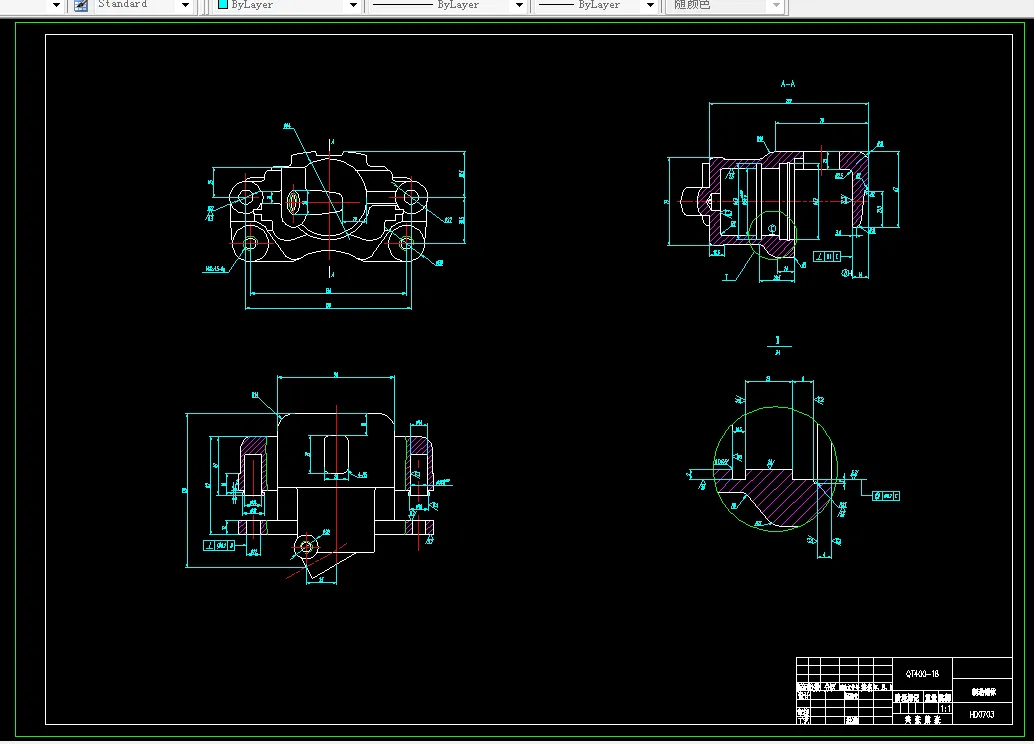Click the QT400-18 material text
This screenshot has width=1034, height=744.
tap(922, 673)
